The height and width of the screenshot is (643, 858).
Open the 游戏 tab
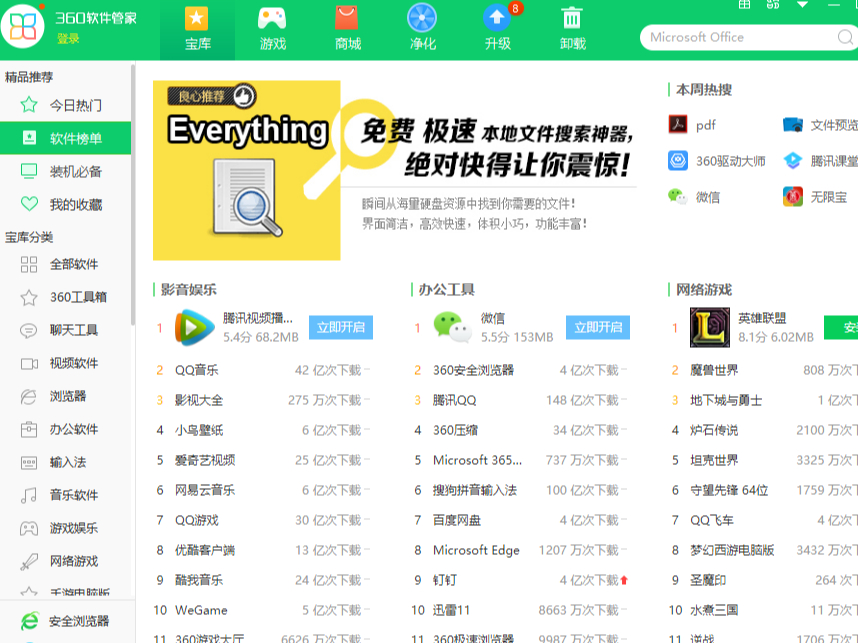click(273, 30)
